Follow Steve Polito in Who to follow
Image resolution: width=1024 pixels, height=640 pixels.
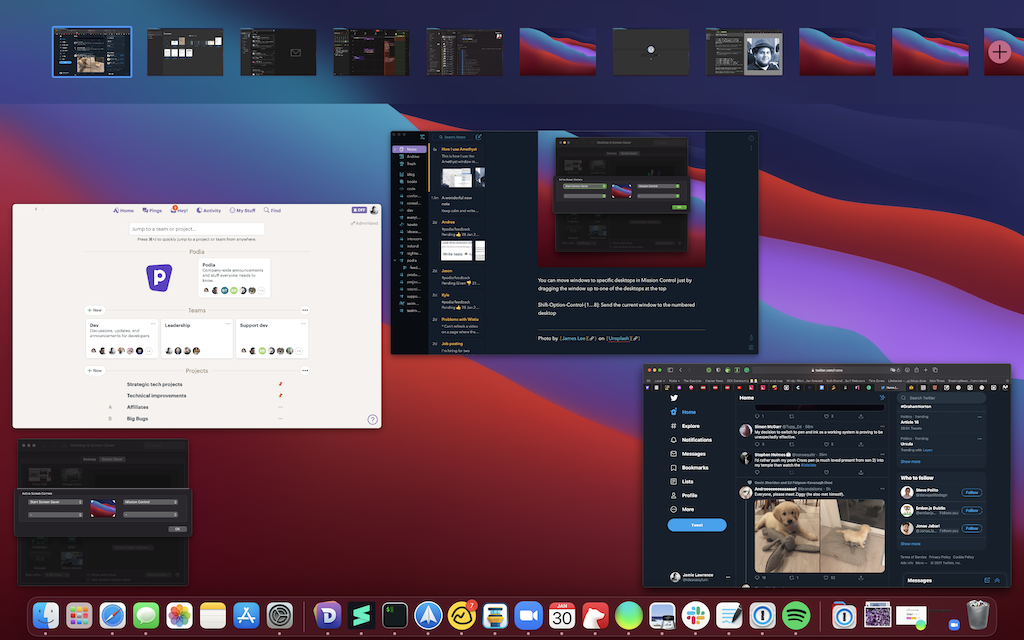(x=971, y=492)
